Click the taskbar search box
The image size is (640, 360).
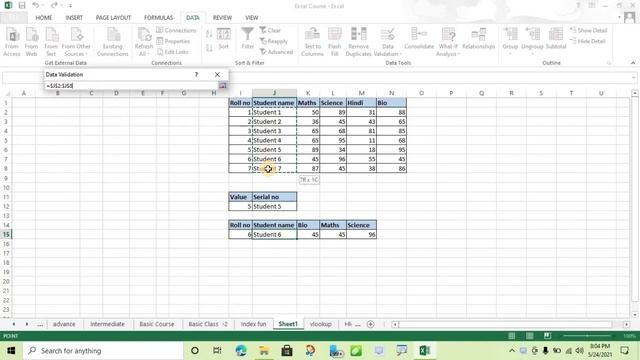[x=104, y=351]
